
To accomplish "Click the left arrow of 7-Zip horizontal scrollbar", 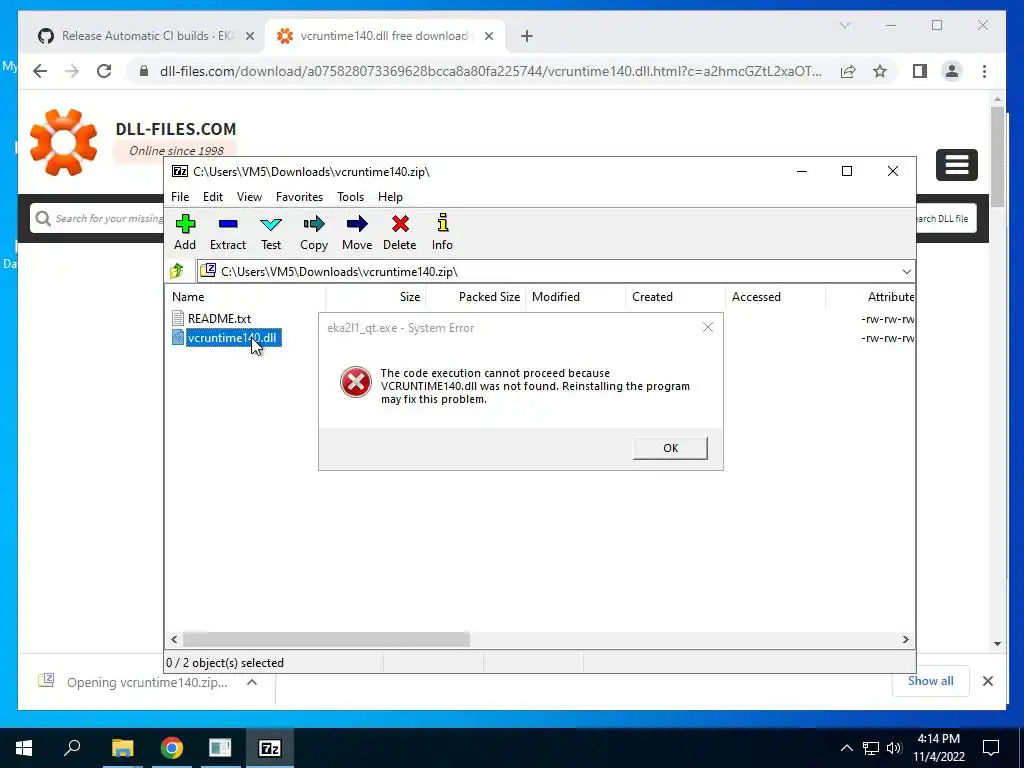I will (174, 639).
